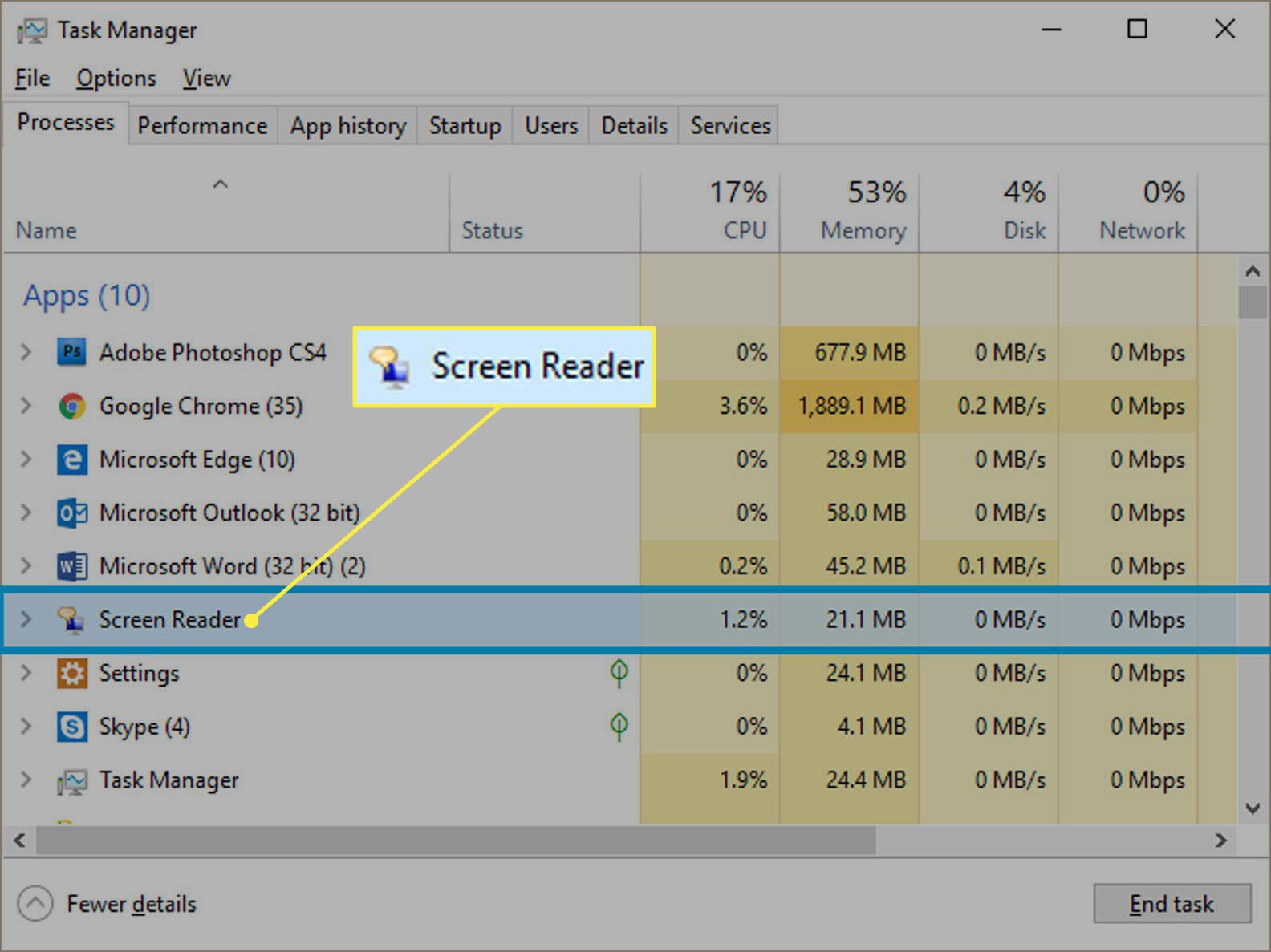The image size is (1271, 952).
Task: Expand the Adobe Photoshop CS4 process
Action: pos(26,352)
